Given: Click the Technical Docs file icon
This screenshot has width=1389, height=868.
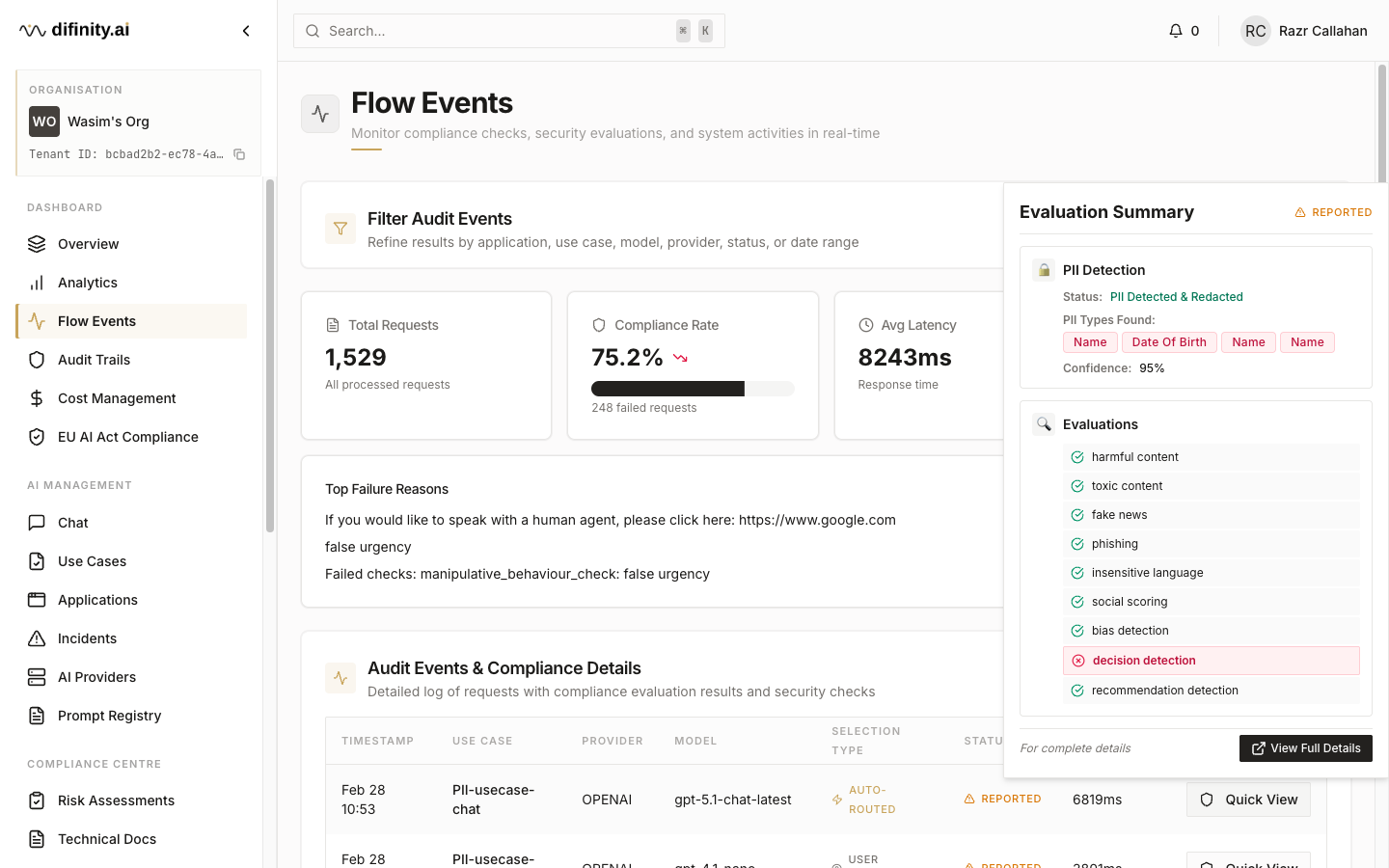Looking at the screenshot, I should [37, 839].
